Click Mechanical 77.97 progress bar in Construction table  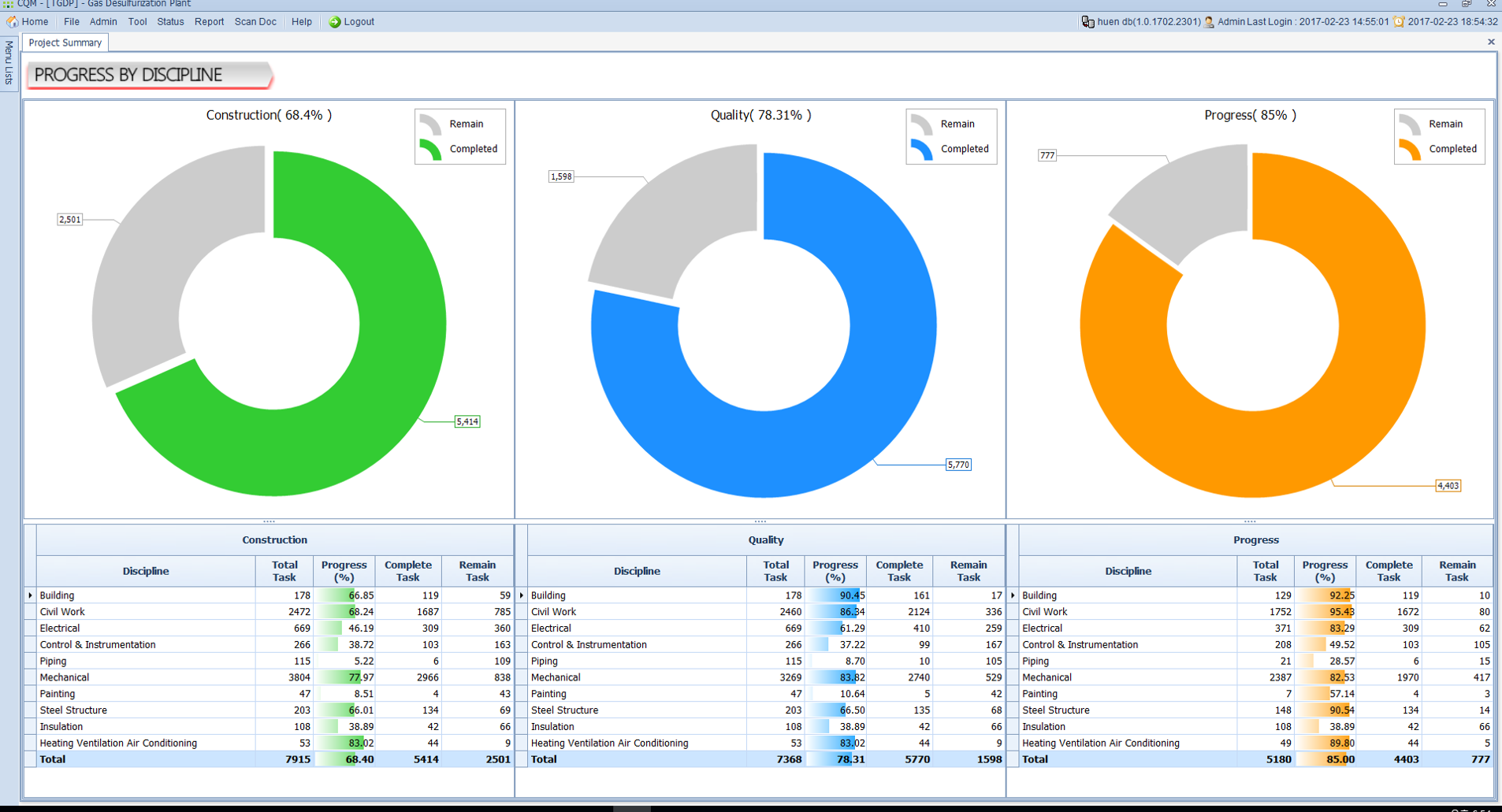pos(344,677)
